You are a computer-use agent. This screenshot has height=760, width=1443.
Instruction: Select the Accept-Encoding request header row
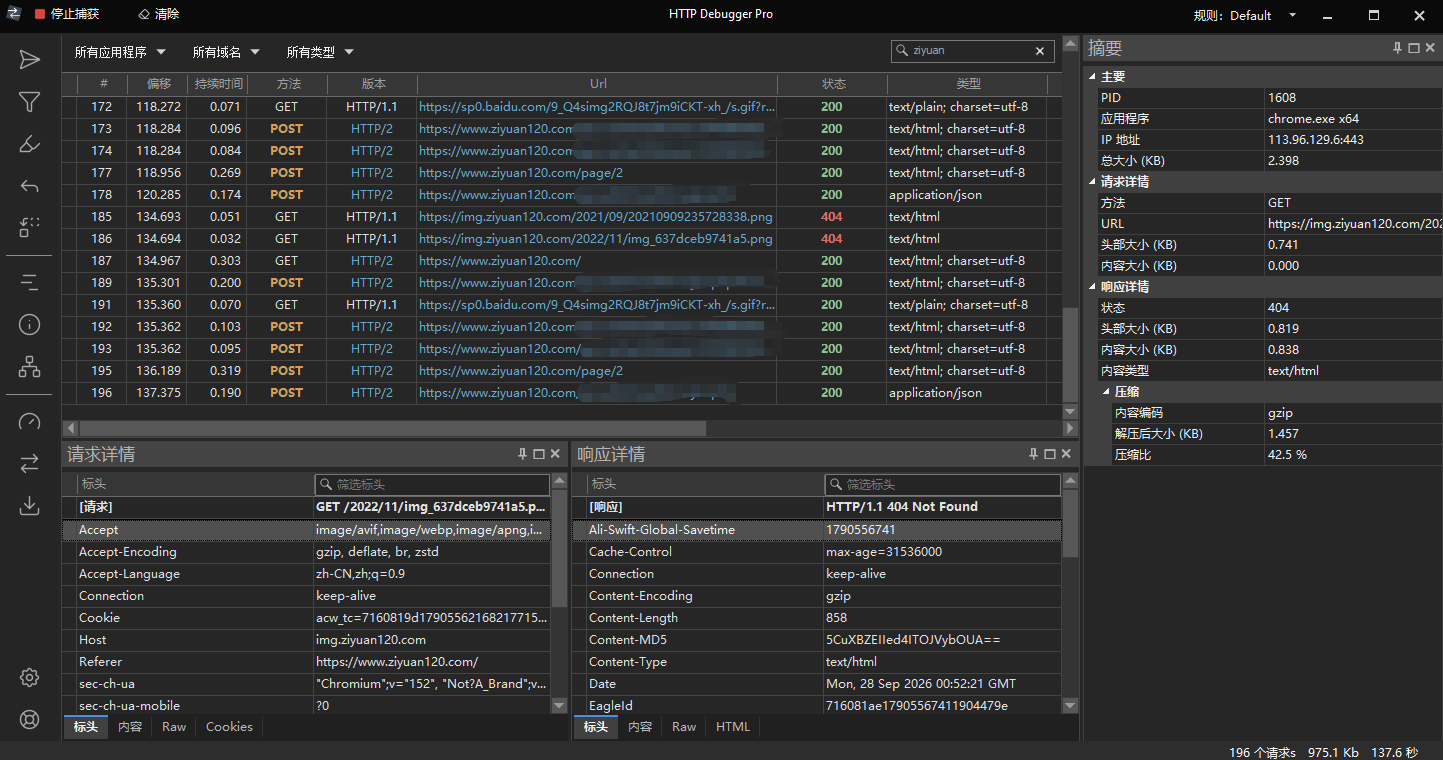[x=306, y=552]
